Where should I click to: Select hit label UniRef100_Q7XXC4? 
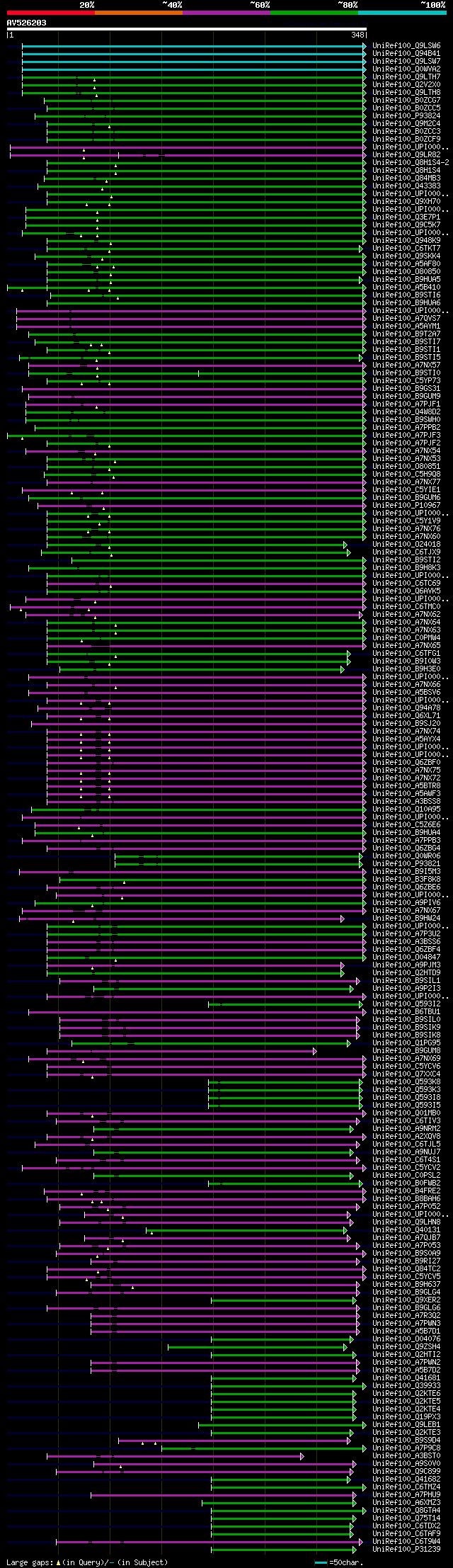click(x=406, y=1074)
